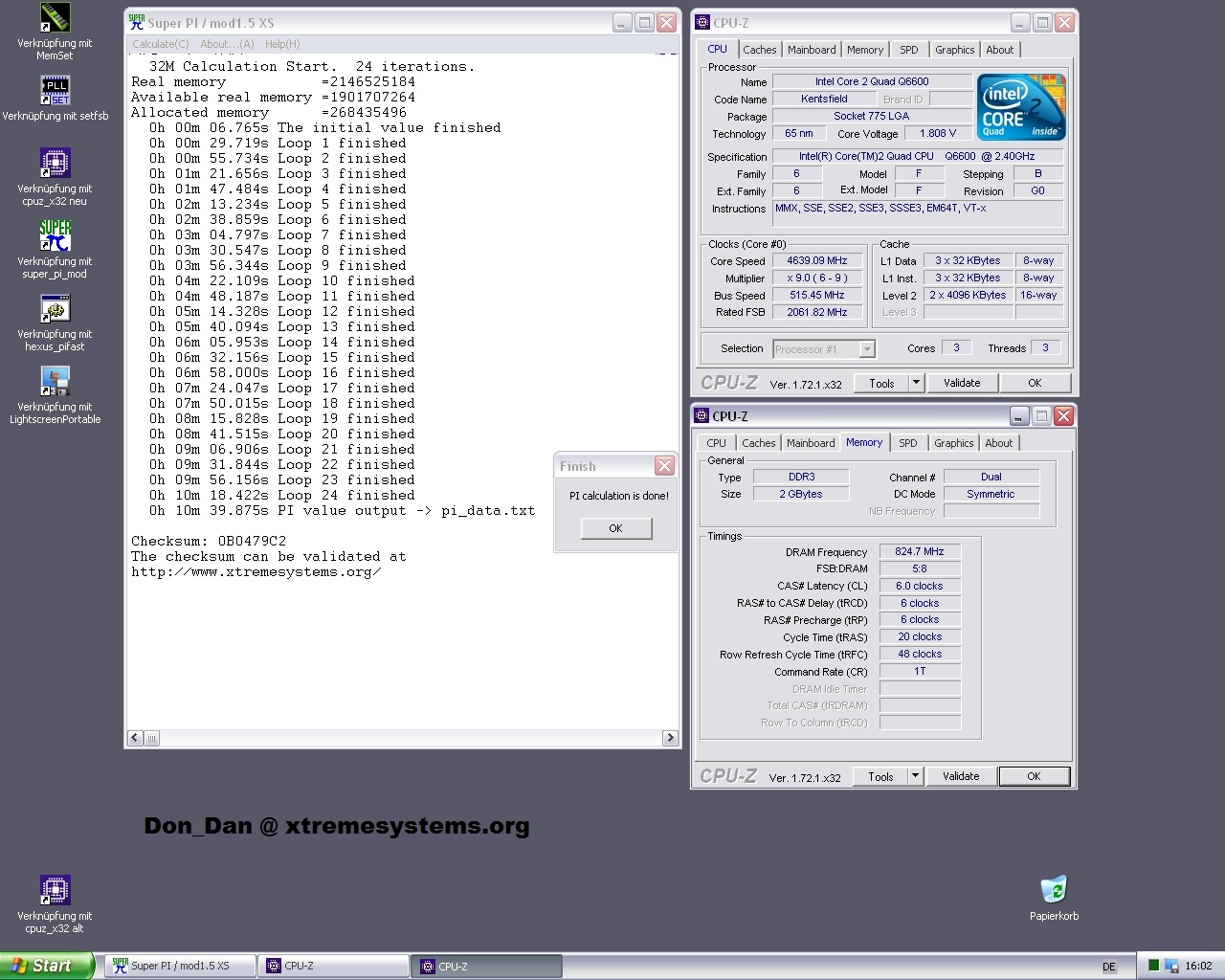Click the Super PI horizontal scrollbar thumb
The height and width of the screenshot is (980, 1225).
point(152,738)
